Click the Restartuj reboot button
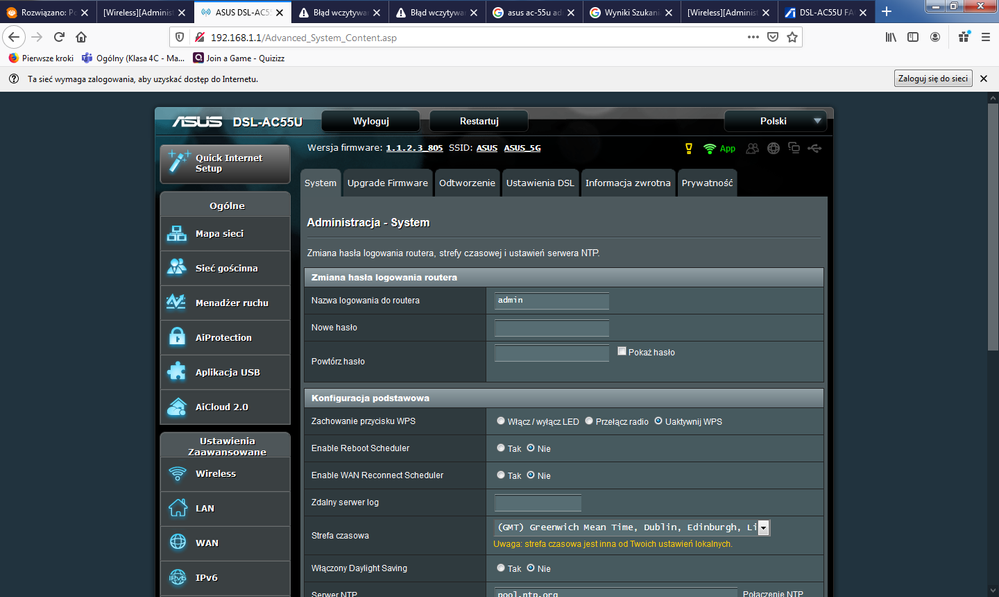 coord(479,121)
